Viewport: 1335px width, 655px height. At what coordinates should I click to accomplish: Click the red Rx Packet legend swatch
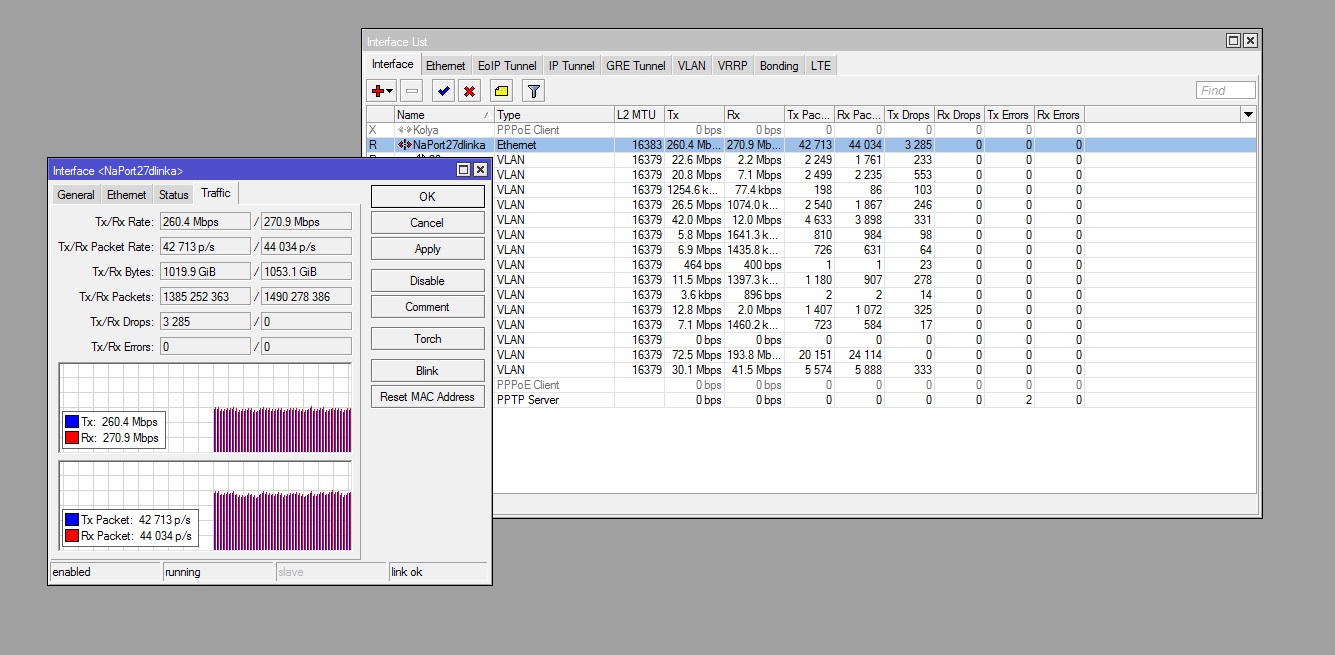click(72, 537)
